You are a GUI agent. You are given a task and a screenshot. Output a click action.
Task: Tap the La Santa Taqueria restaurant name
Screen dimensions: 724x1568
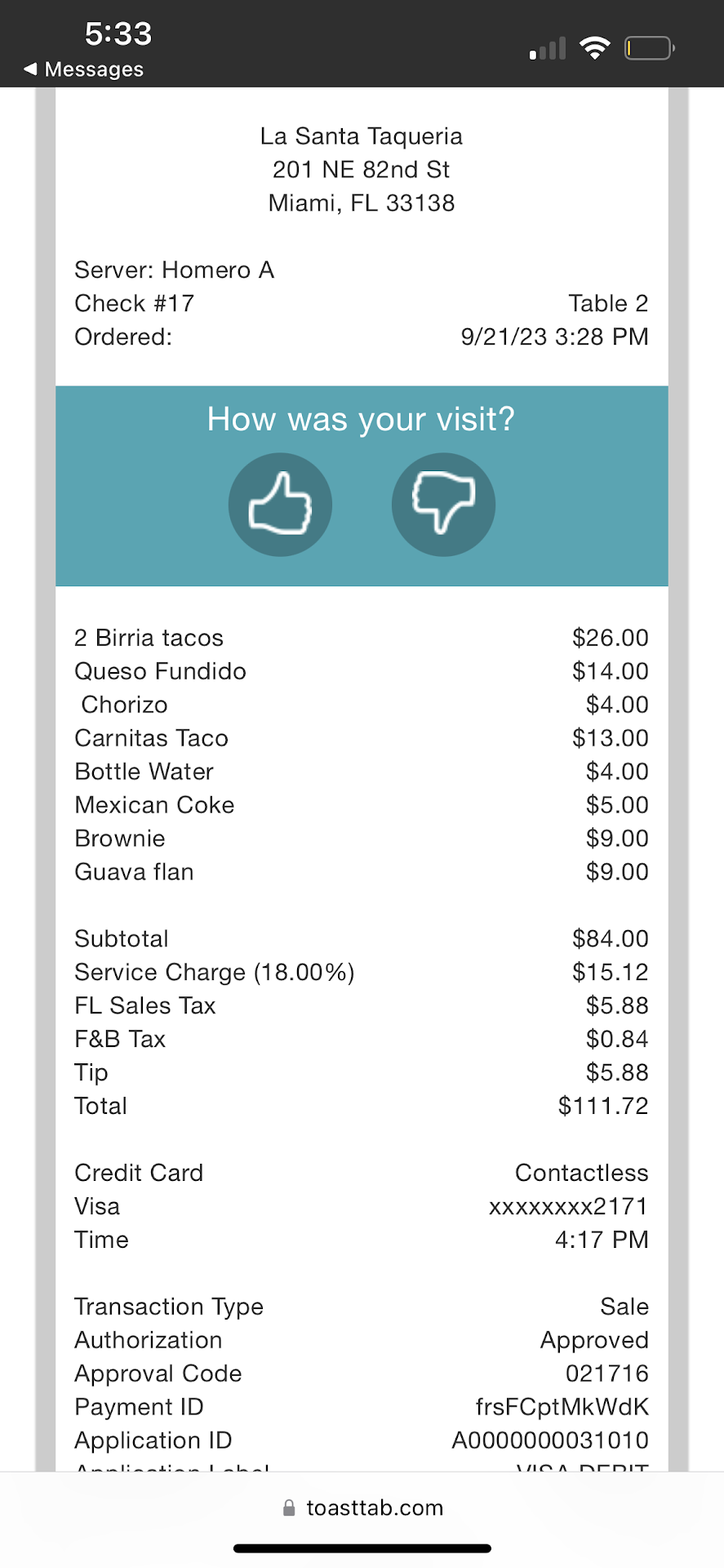coord(362,136)
